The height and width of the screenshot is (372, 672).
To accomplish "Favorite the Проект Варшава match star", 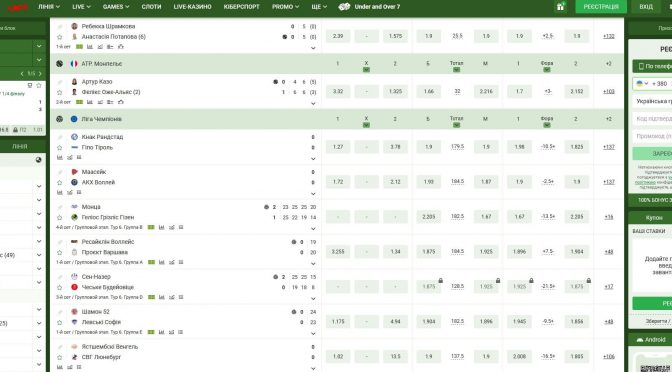I will (60, 252).
